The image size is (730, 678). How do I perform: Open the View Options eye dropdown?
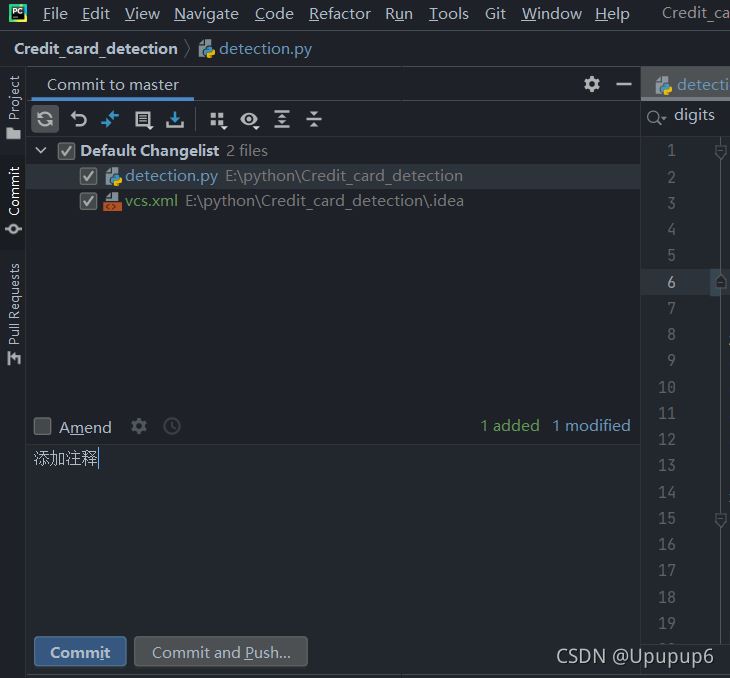[249, 120]
